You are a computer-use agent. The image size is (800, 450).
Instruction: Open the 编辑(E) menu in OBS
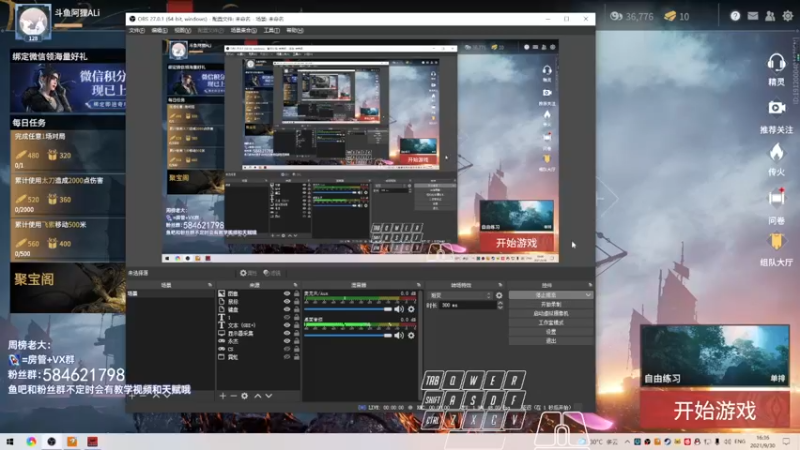tap(159, 31)
